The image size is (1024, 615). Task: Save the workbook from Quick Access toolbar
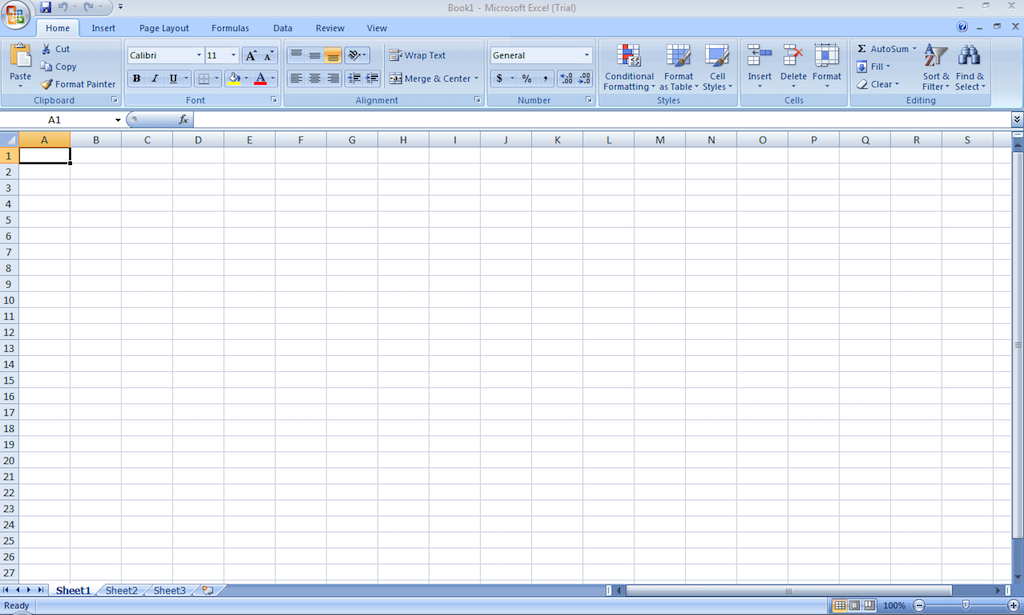tap(45, 7)
